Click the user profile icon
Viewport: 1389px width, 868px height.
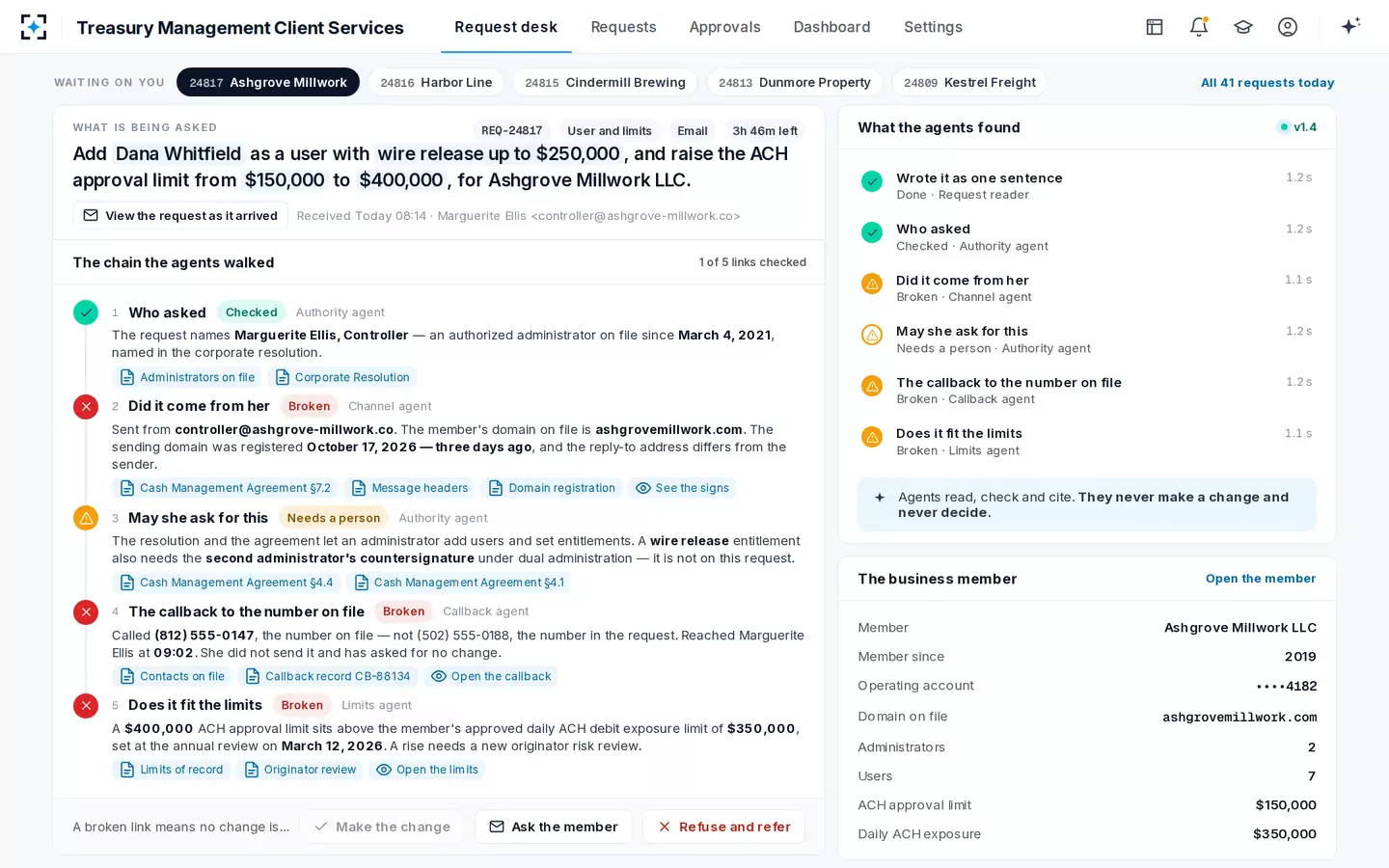click(x=1288, y=27)
